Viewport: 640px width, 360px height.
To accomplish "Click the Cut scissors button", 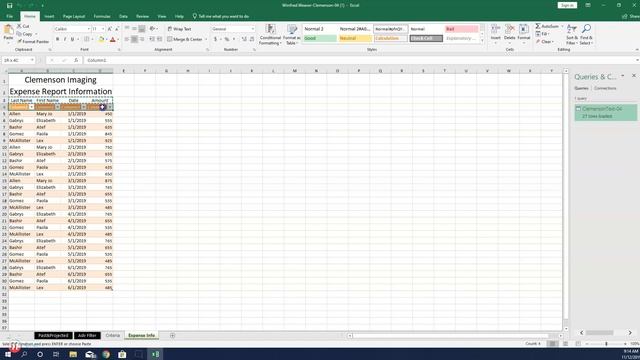I will 23,26.
